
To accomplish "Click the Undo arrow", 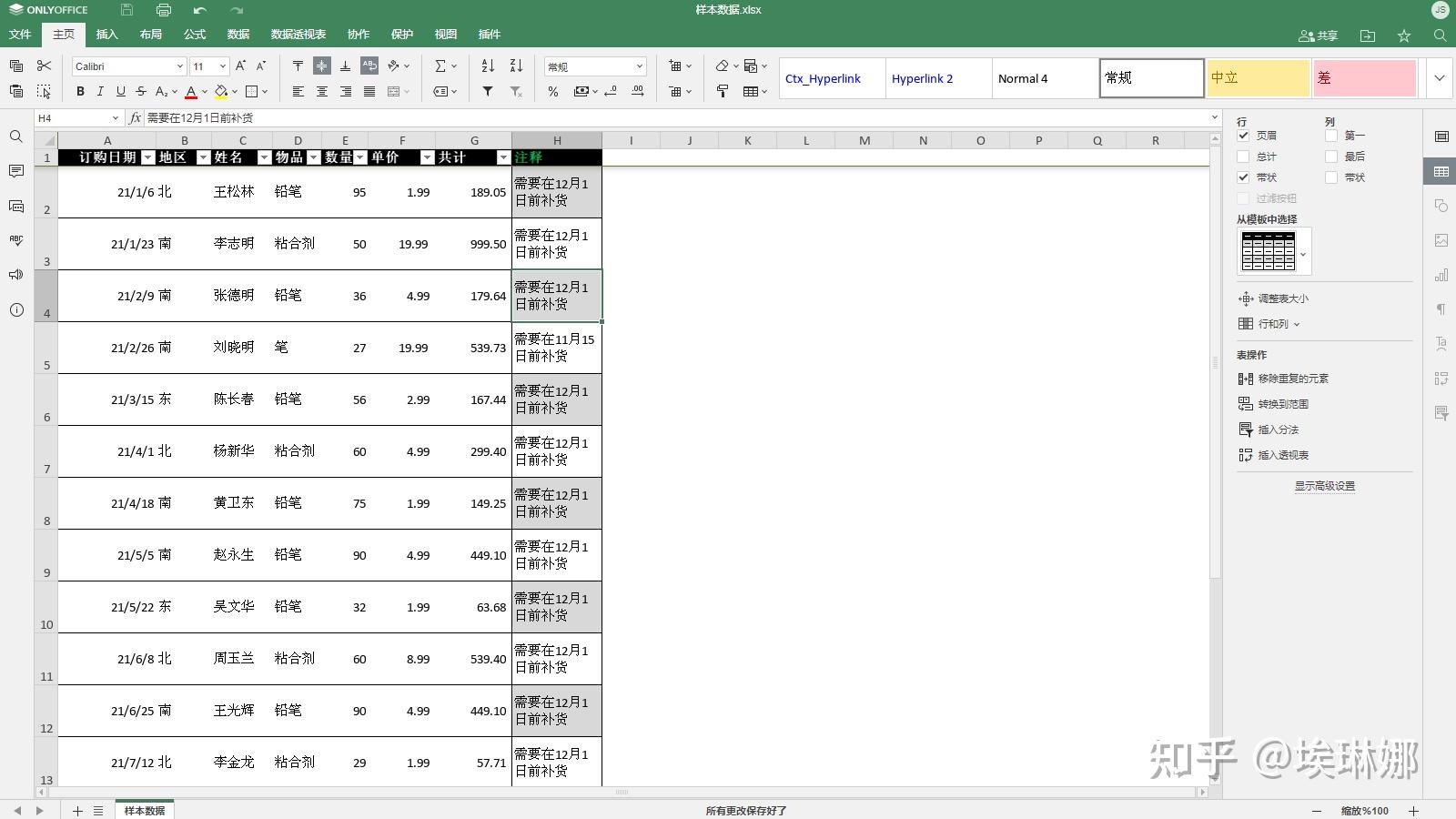I will (x=199, y=10).
